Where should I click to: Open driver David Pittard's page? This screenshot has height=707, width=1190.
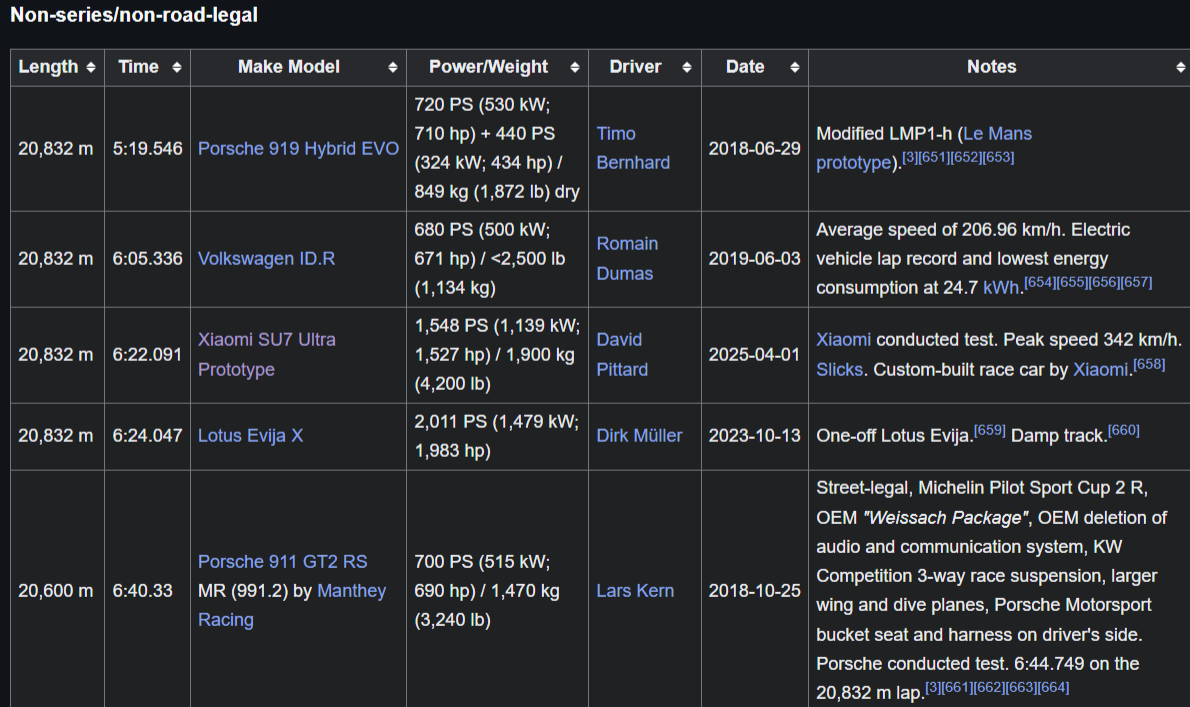point(622,354)
